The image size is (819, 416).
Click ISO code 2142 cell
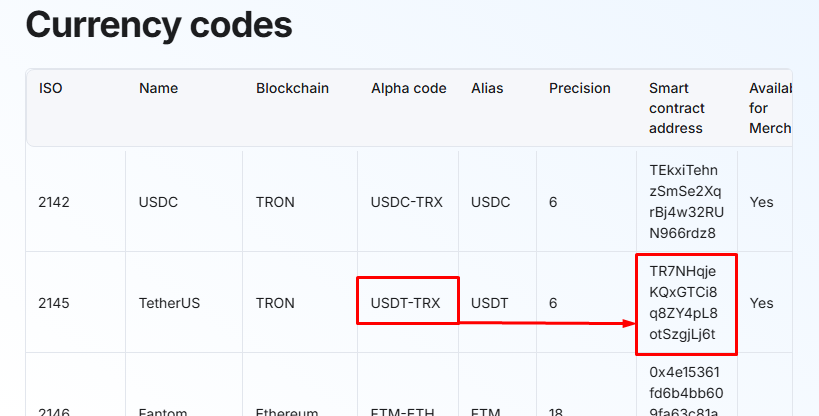(54, 202)
